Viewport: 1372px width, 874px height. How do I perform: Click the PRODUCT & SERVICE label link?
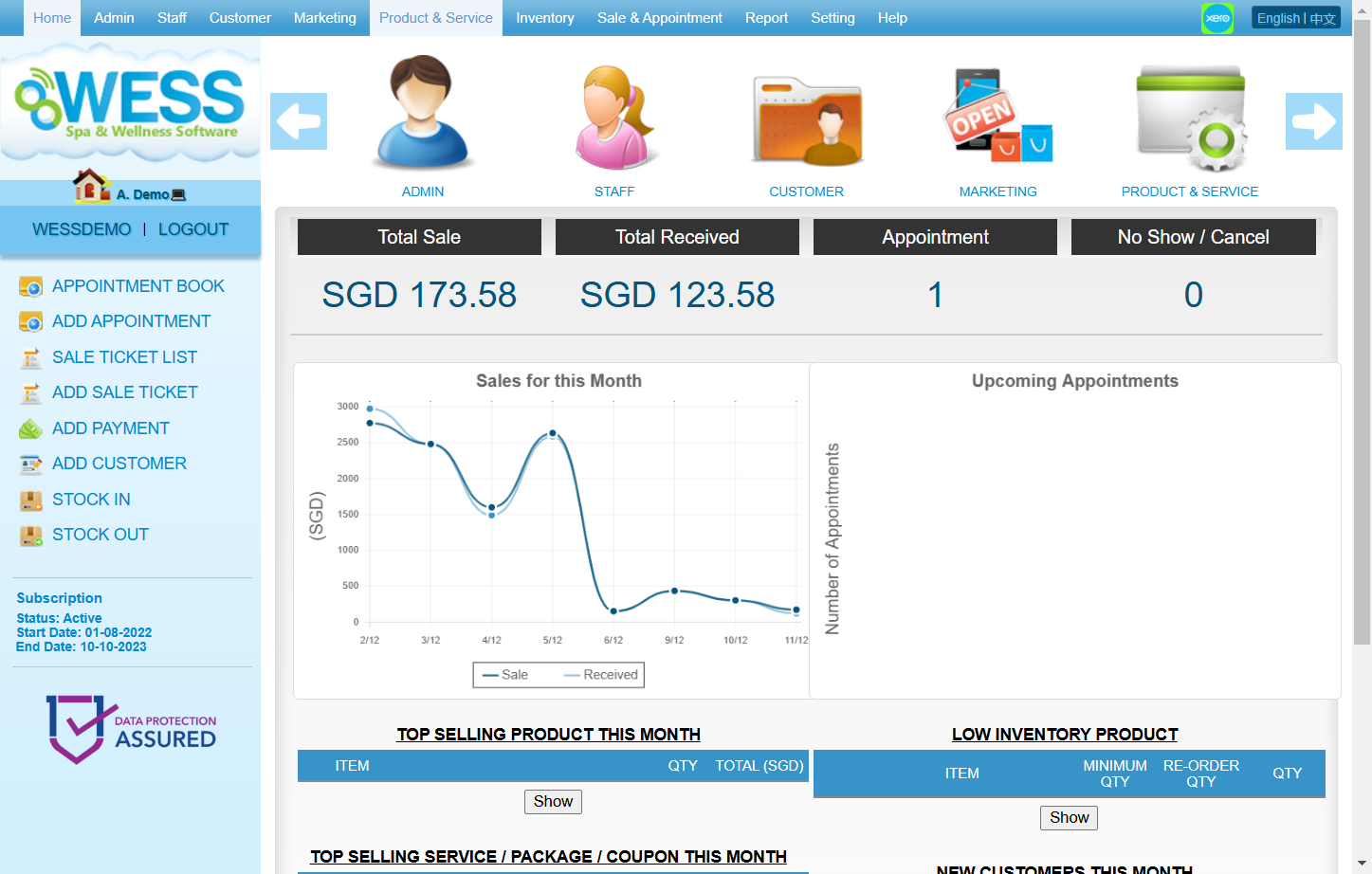(1190, 191)
